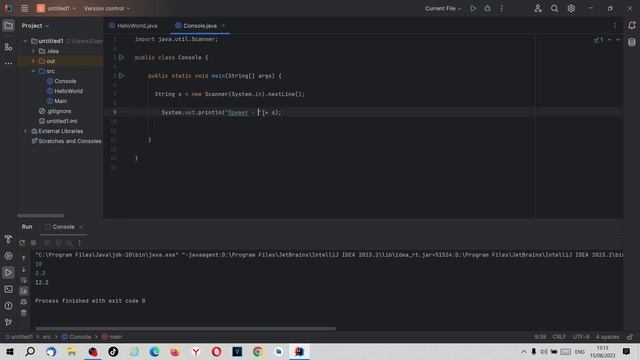Click 4 spaces indent setting
Image resolution: width=640 pixels, height=360 pixels.
tap(607, 337)
